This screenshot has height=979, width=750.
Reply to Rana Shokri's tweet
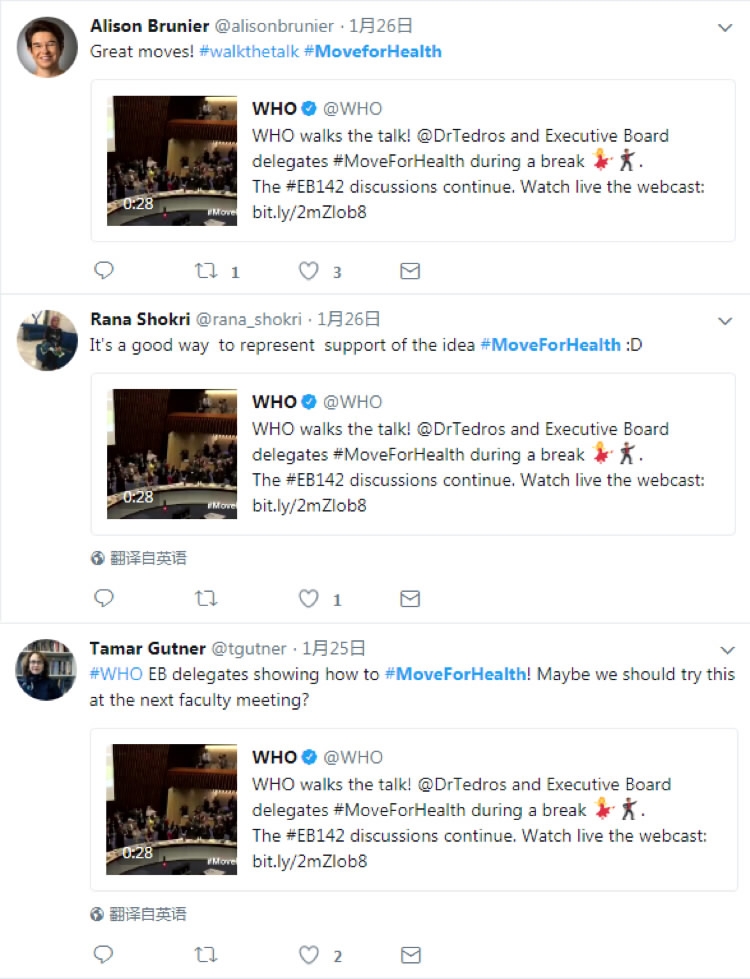point(104,599)
